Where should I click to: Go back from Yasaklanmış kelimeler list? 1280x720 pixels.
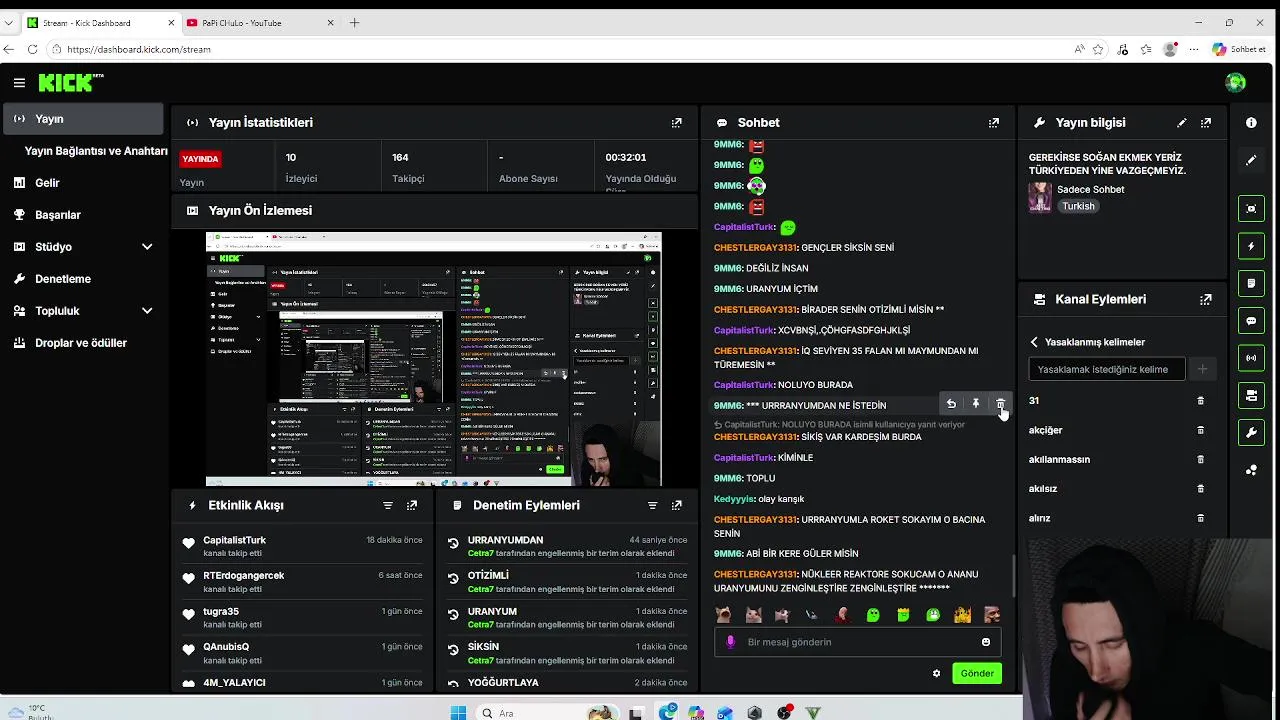(1034, 342)
